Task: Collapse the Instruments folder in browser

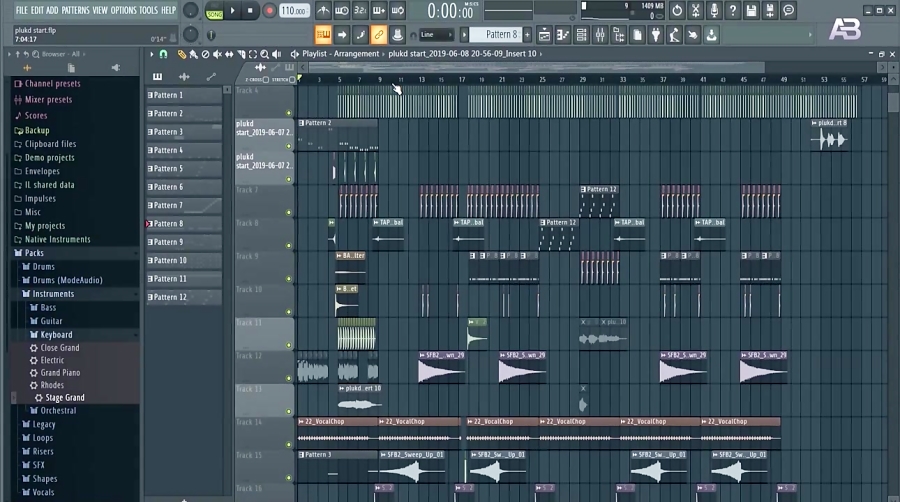Action: tap(52, 294)
